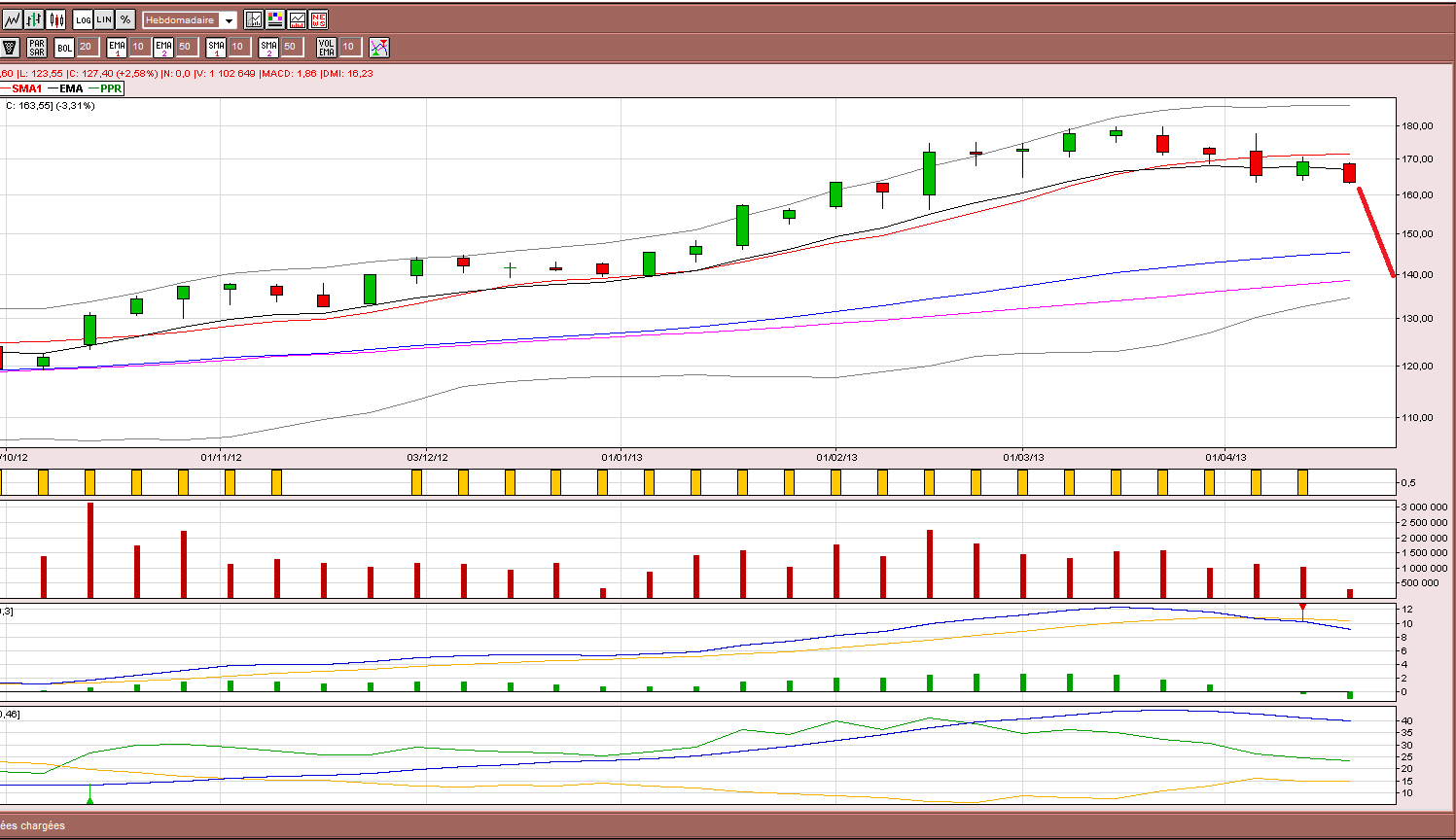Viewport: 1456px width, 840px height.
Task: Edit the VOL EMA period field
Action: (x=350, y=47)
